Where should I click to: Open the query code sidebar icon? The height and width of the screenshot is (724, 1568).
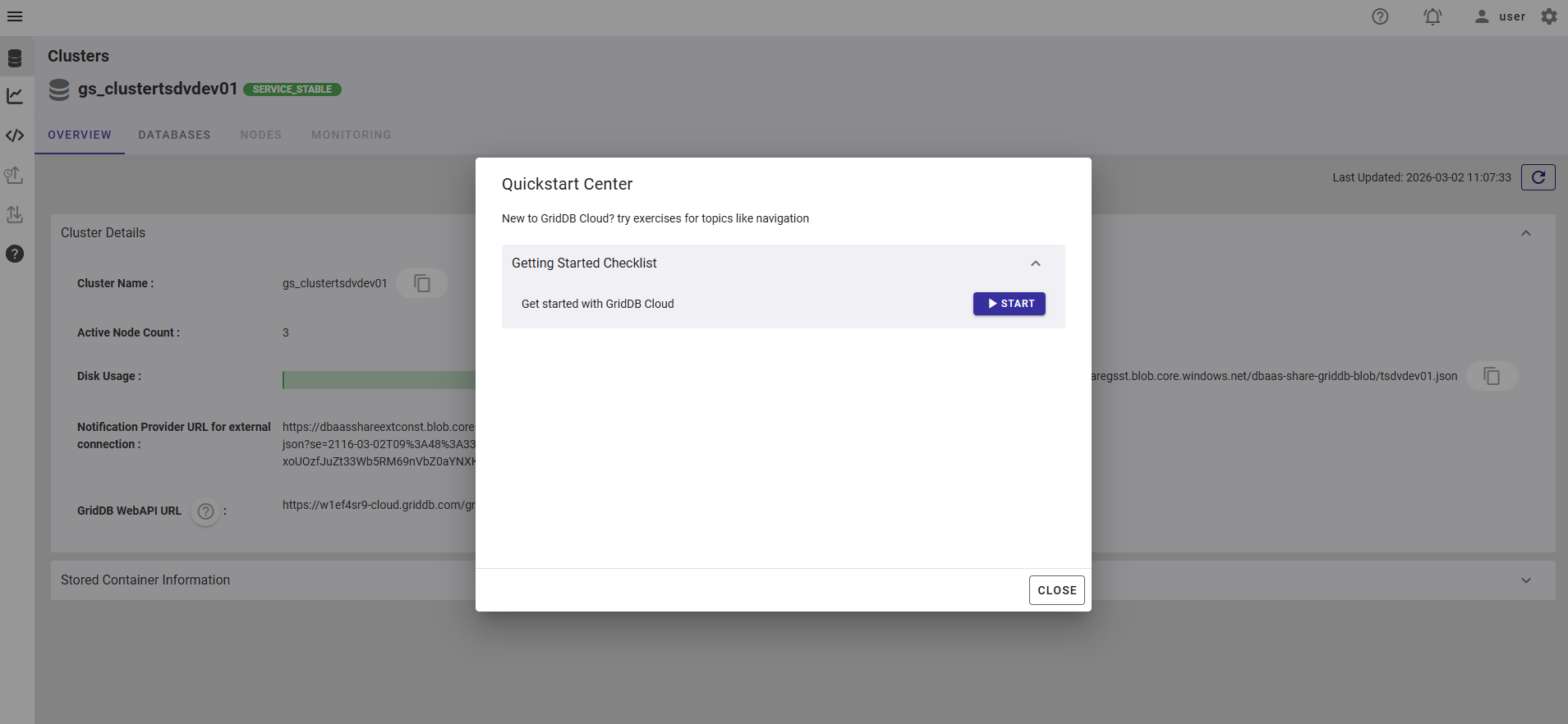[15, 135]
